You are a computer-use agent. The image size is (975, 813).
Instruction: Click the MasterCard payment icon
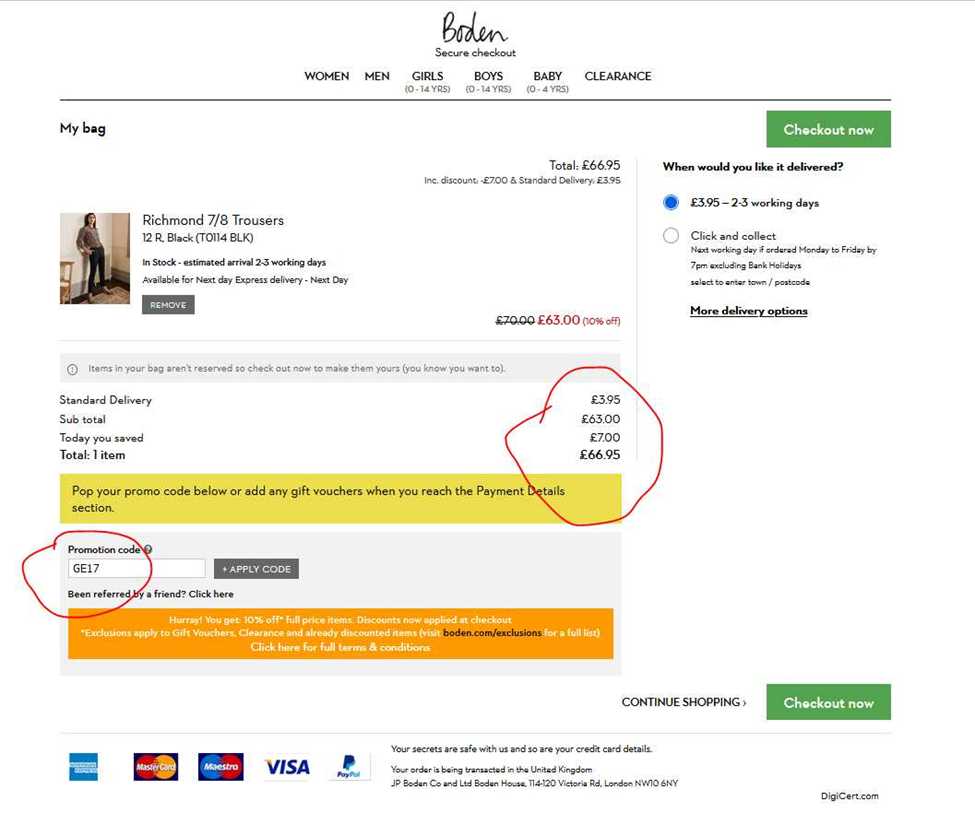155,766
